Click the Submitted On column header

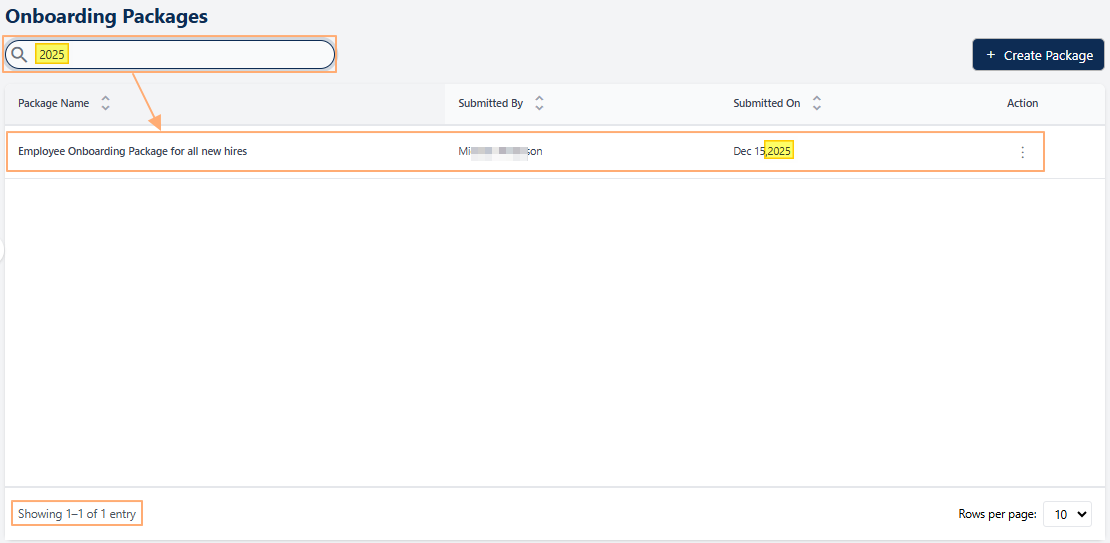766,103
